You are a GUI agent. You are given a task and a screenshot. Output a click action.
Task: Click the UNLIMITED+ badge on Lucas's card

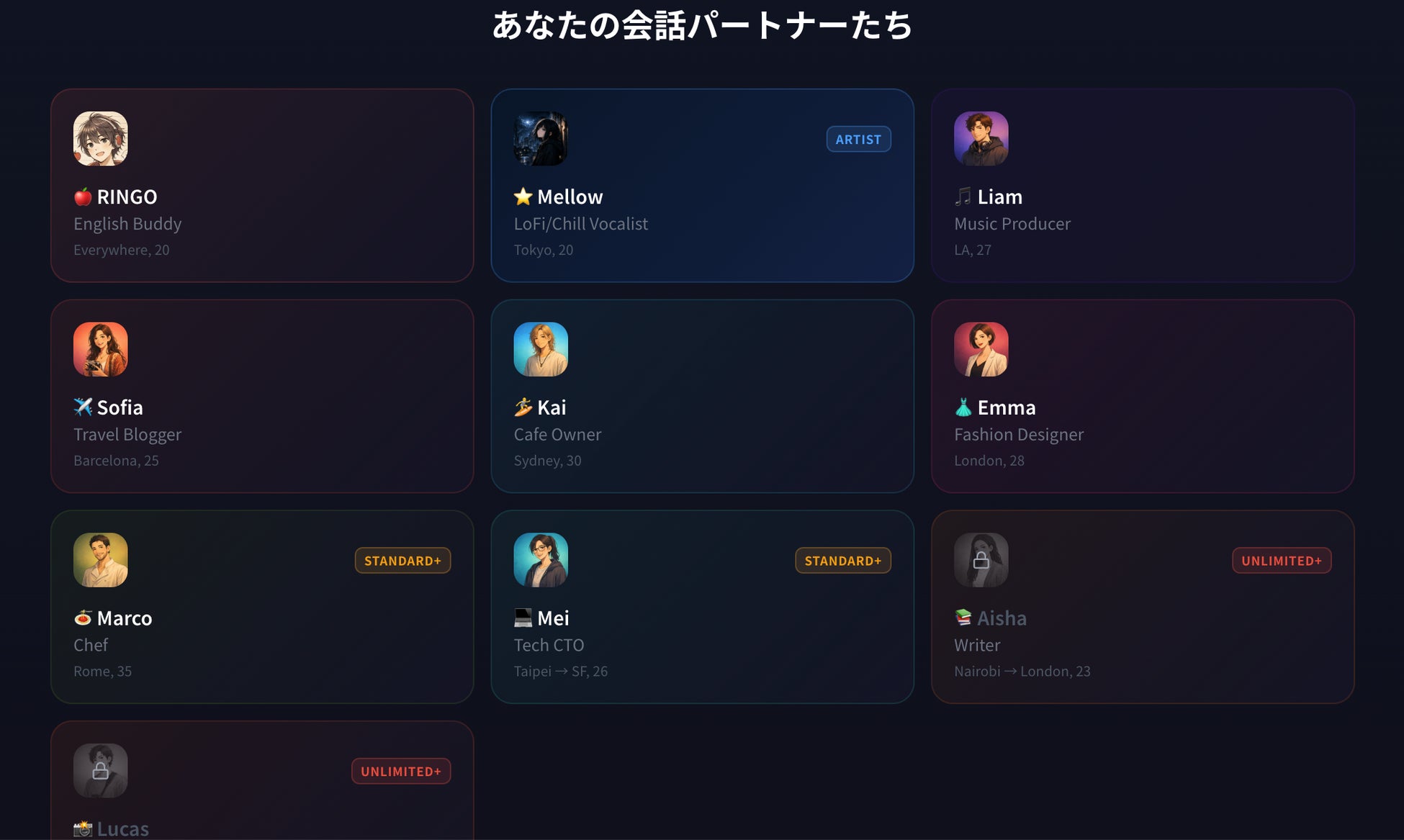coord(401,772)
